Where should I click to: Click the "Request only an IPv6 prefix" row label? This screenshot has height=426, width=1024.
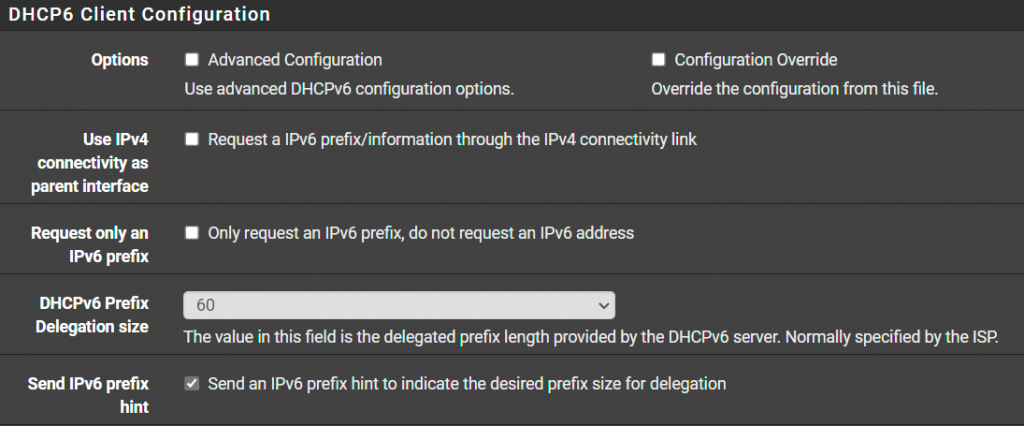click(x=90, y=243)
